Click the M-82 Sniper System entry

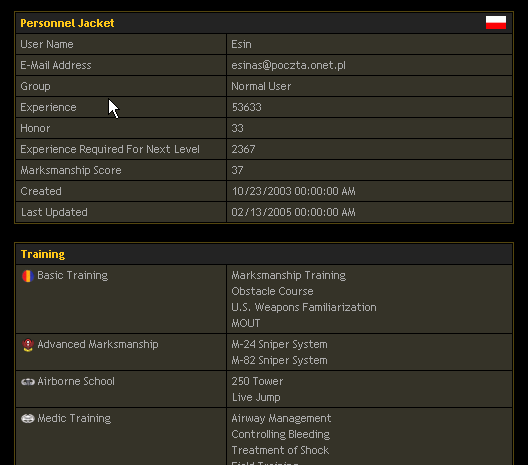click(279, 361)
